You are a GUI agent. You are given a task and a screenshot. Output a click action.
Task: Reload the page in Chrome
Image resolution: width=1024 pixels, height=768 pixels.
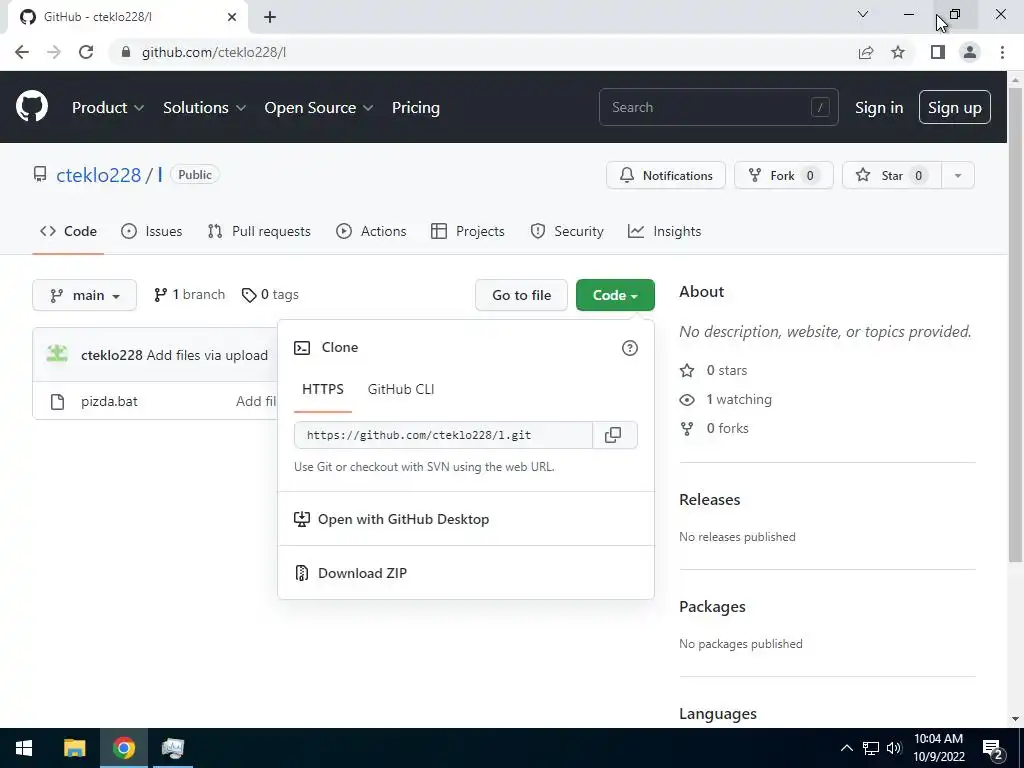tap(86, 52)
